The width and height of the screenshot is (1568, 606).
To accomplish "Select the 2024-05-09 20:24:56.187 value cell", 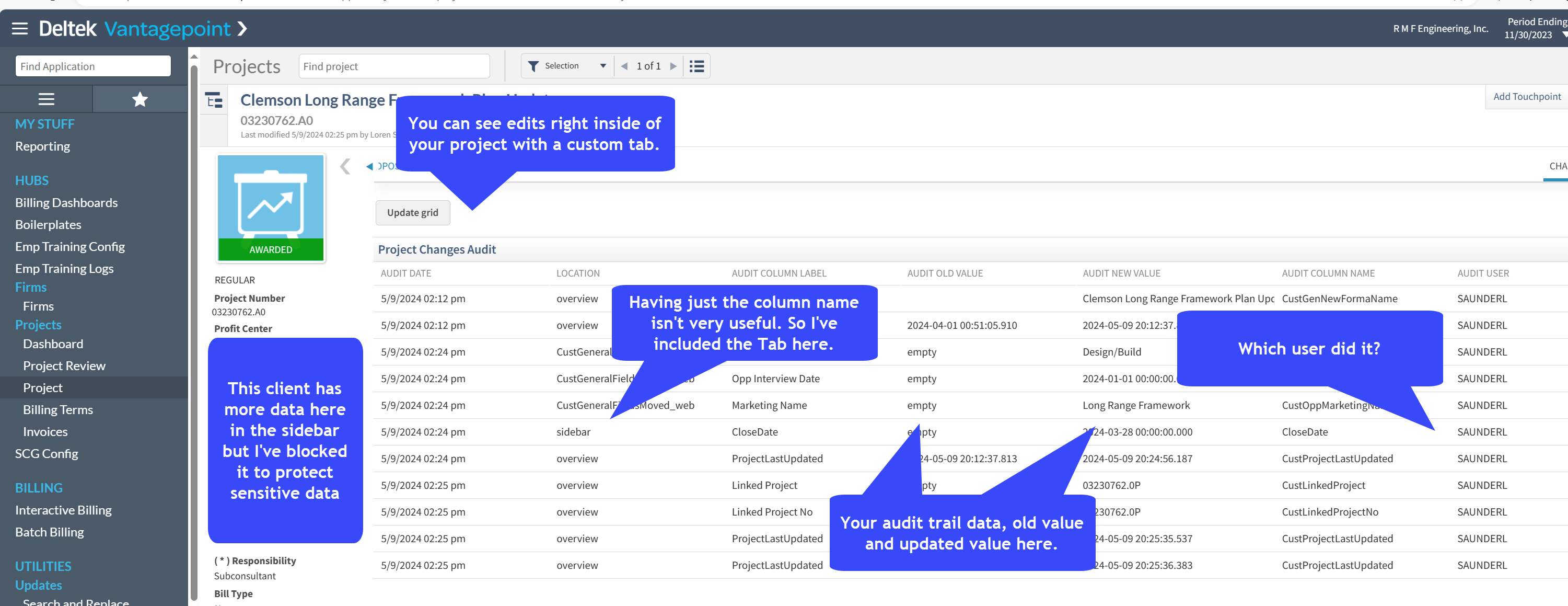I will coord(1137,459).
